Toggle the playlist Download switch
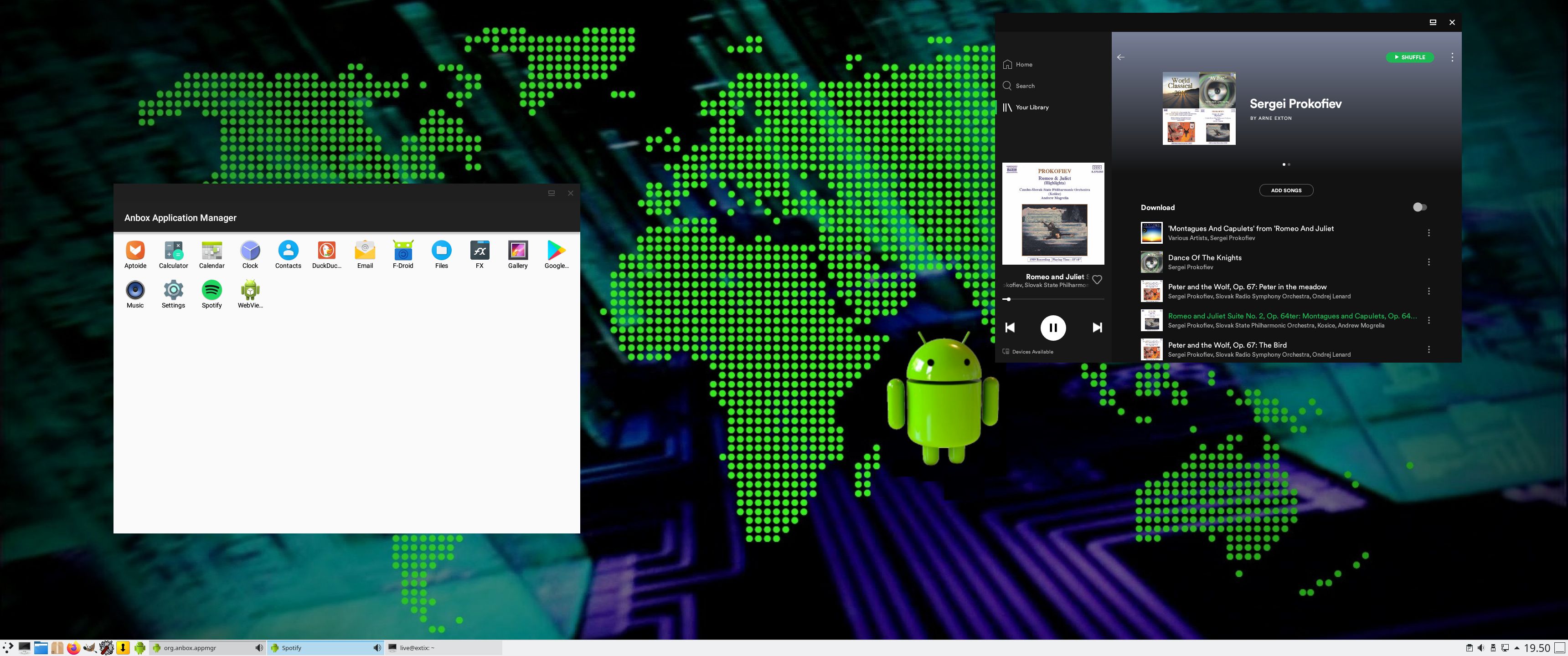The width and height of the screenshot is (1568, 656). 1419,208
